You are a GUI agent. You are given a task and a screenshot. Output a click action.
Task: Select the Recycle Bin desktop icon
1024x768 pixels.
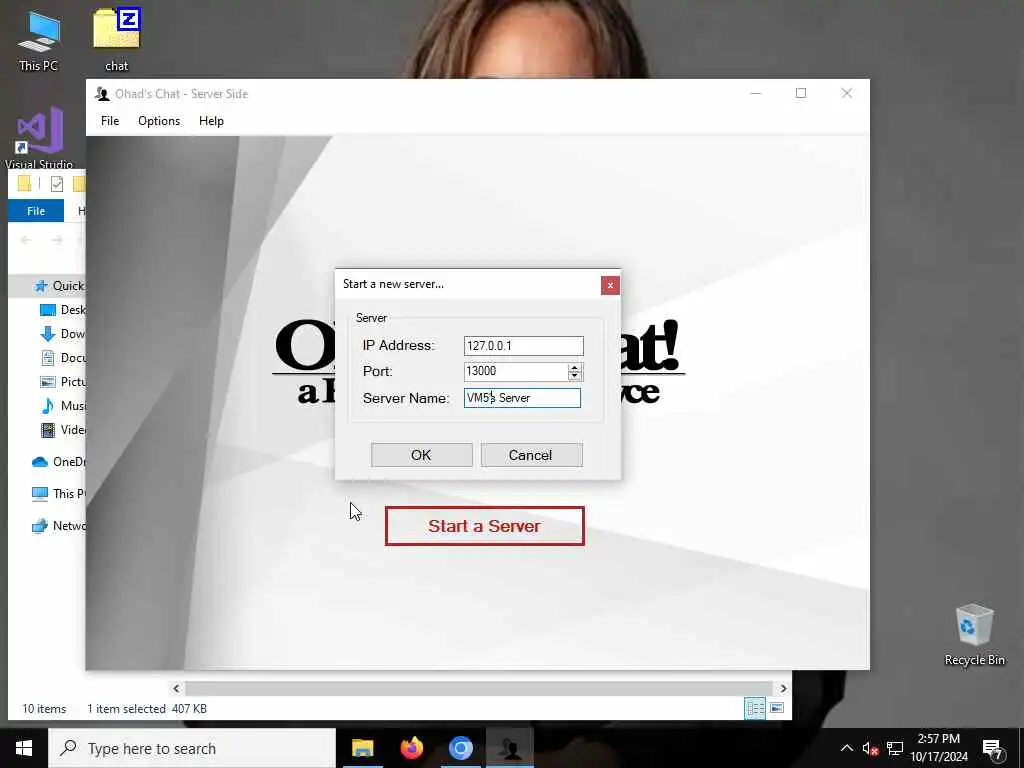974,635
